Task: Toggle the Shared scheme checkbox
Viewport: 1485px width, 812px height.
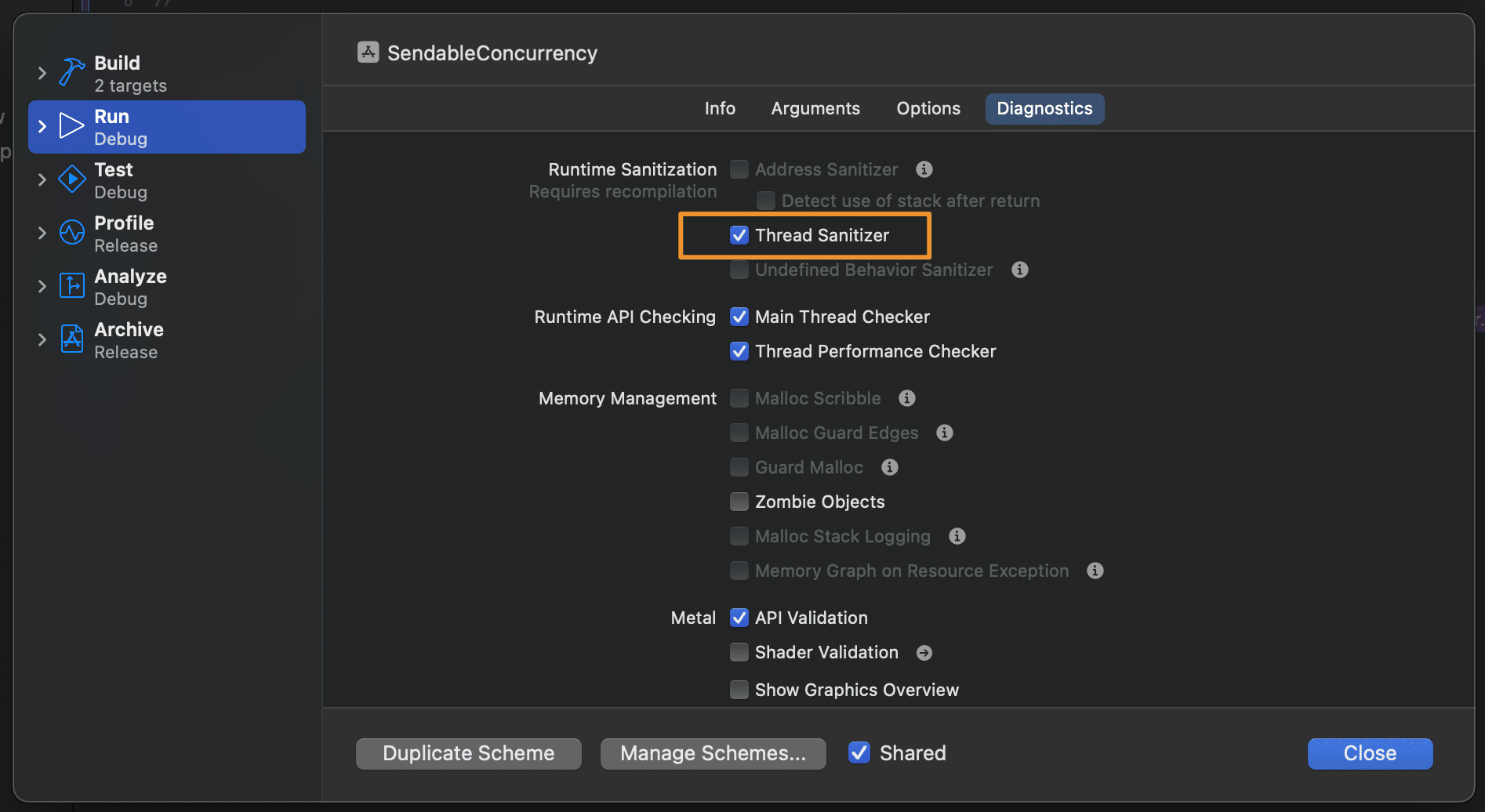Action: coord(859,753)
